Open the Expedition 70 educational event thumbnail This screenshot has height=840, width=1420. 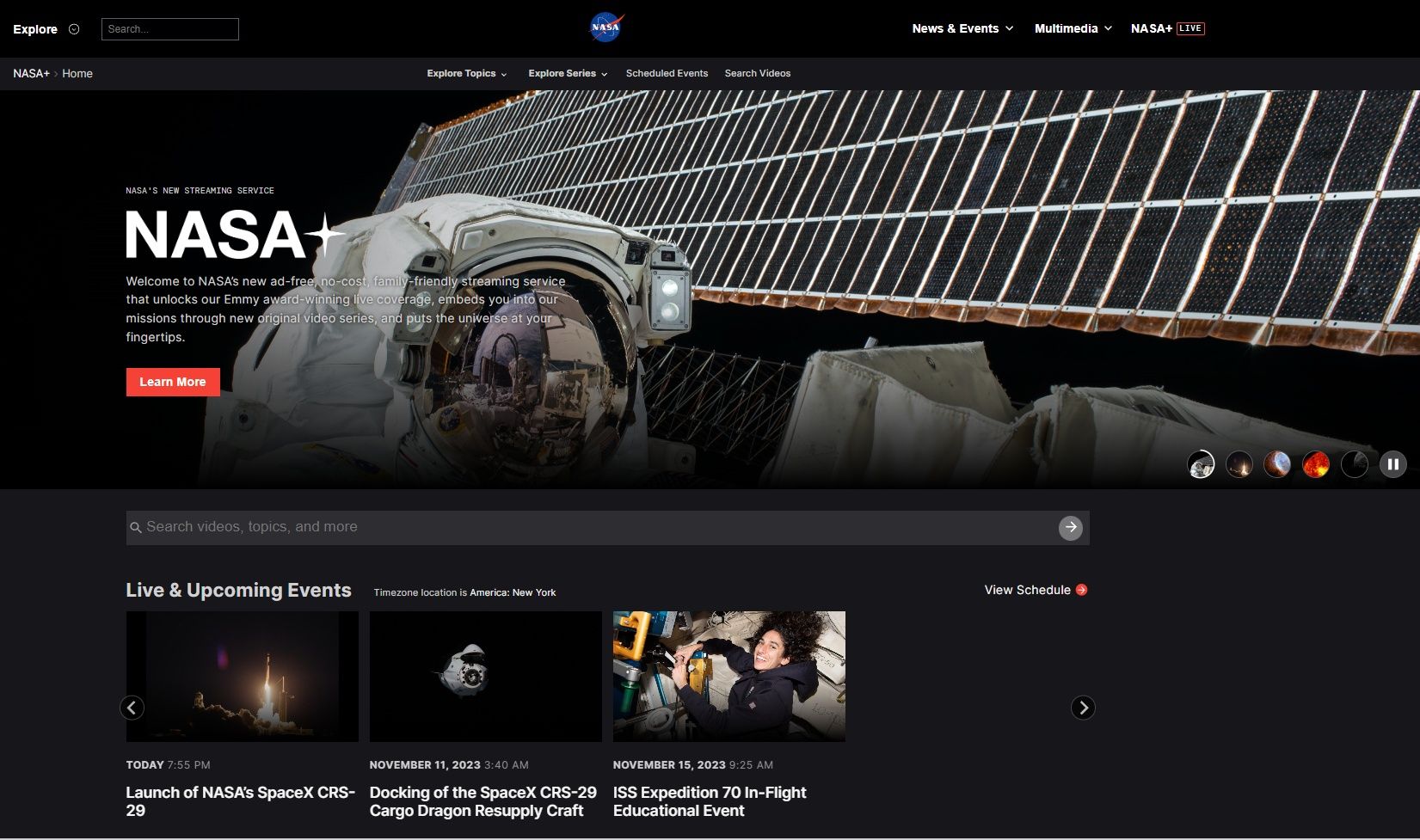click(x=729, y=677)
